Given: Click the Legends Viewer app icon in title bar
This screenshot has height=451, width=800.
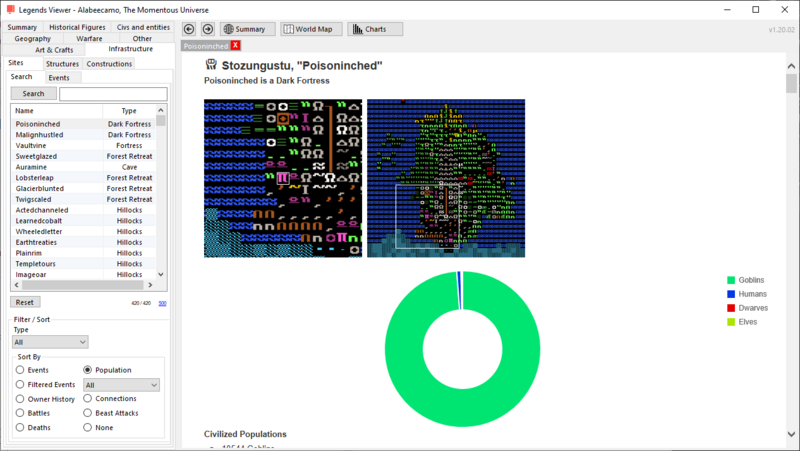Looking at the screenshot, I should click(10, 9).
